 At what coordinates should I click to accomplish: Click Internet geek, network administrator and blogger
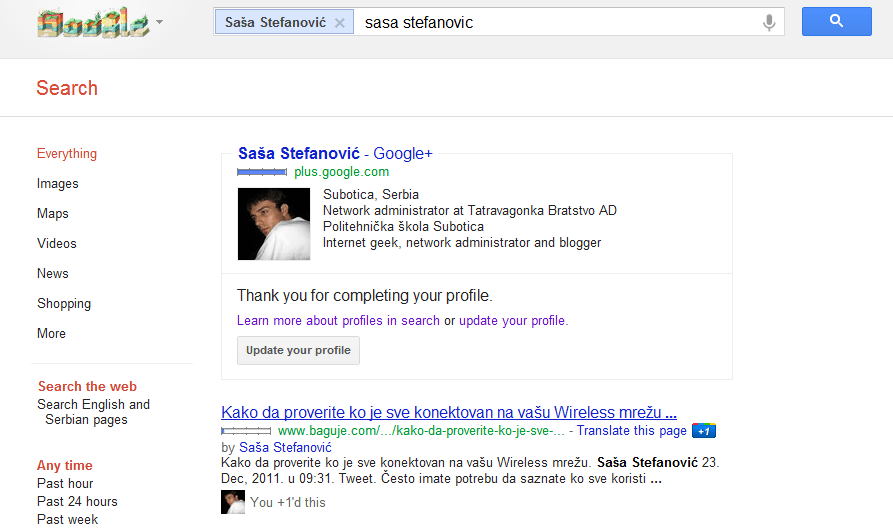462,243
